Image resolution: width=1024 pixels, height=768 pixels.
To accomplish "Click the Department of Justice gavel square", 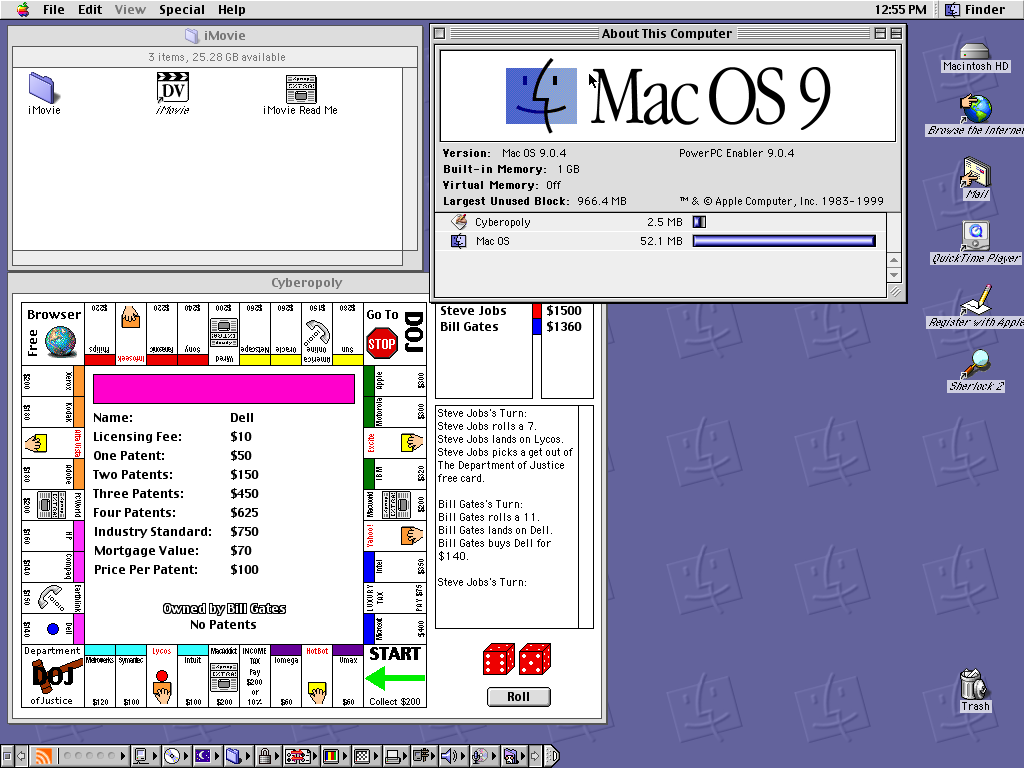I will pos(53,676).
